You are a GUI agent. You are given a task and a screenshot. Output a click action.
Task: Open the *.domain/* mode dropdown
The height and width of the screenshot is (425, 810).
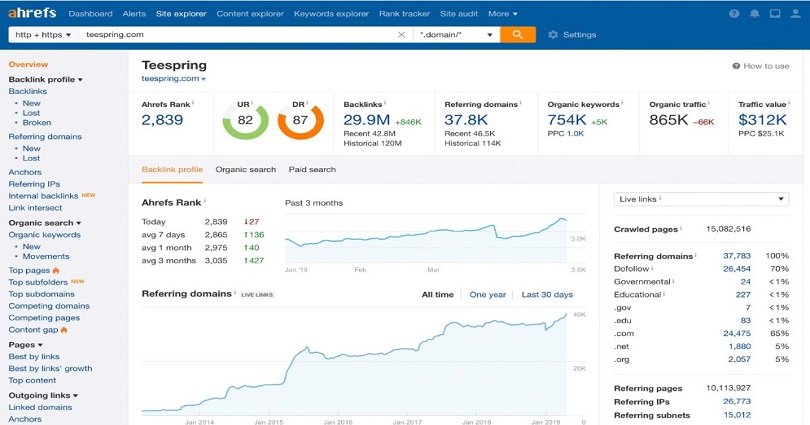coord(456,35)
